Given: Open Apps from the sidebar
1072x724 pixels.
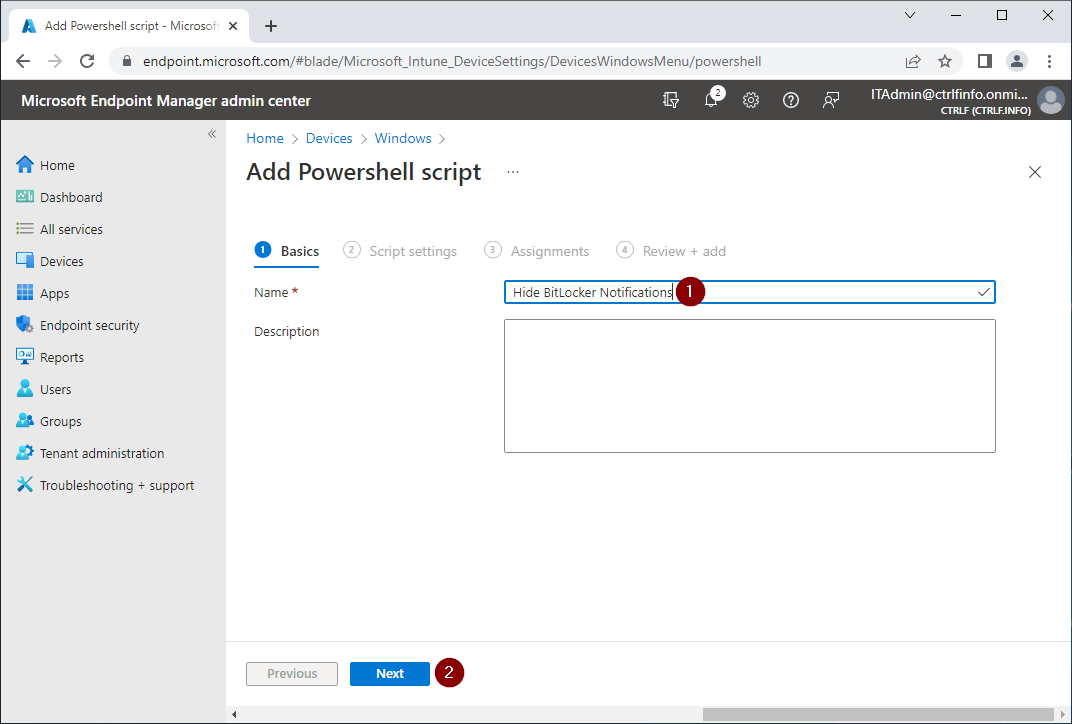Looking at the screenshot, I should click(53, 292).
